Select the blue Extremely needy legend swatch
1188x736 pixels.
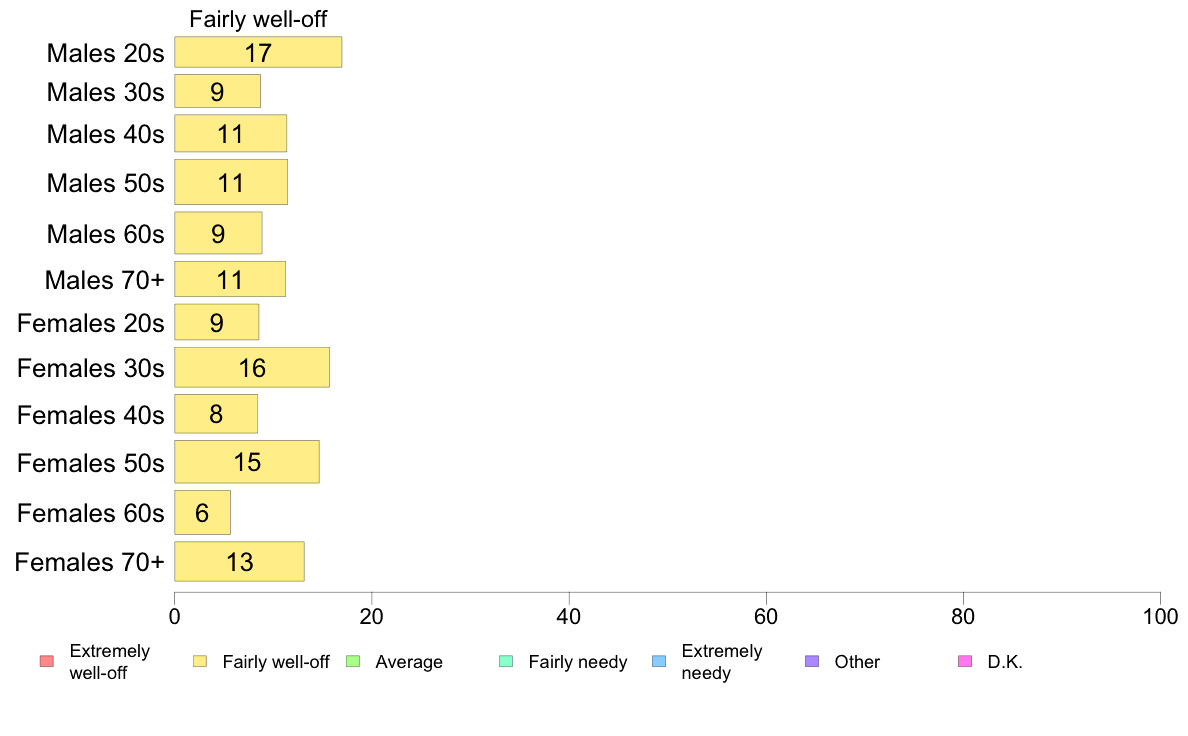coord(658,661)
